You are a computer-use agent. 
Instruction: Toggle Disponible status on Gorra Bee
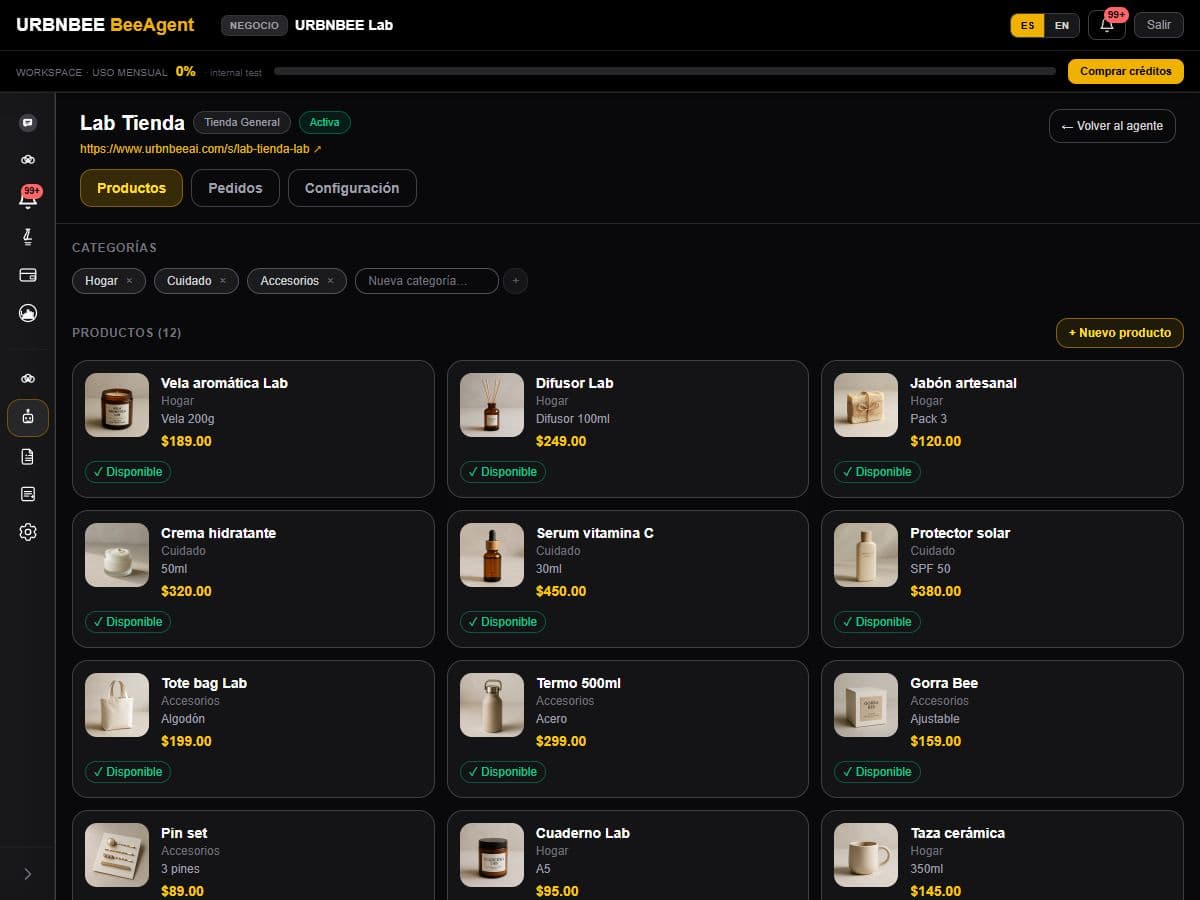pyautogui.click(x=877, y=772)
